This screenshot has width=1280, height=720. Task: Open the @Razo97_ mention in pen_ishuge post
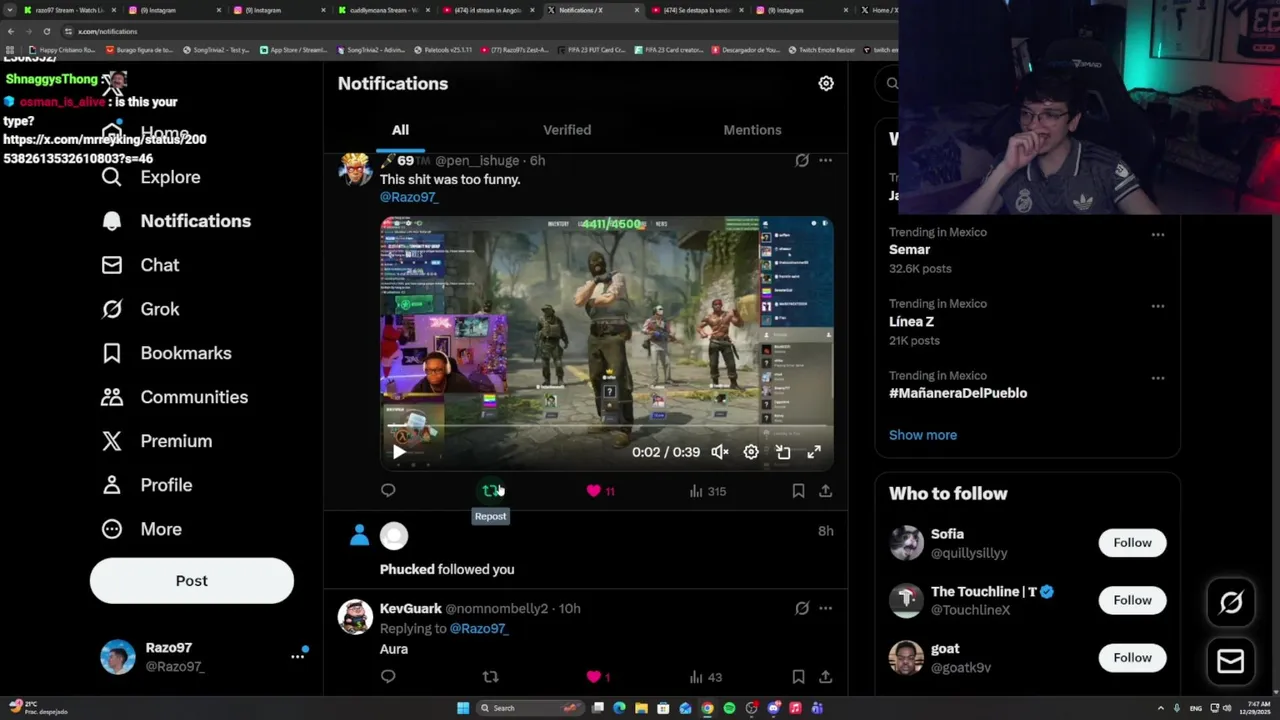tap(409, 197)
